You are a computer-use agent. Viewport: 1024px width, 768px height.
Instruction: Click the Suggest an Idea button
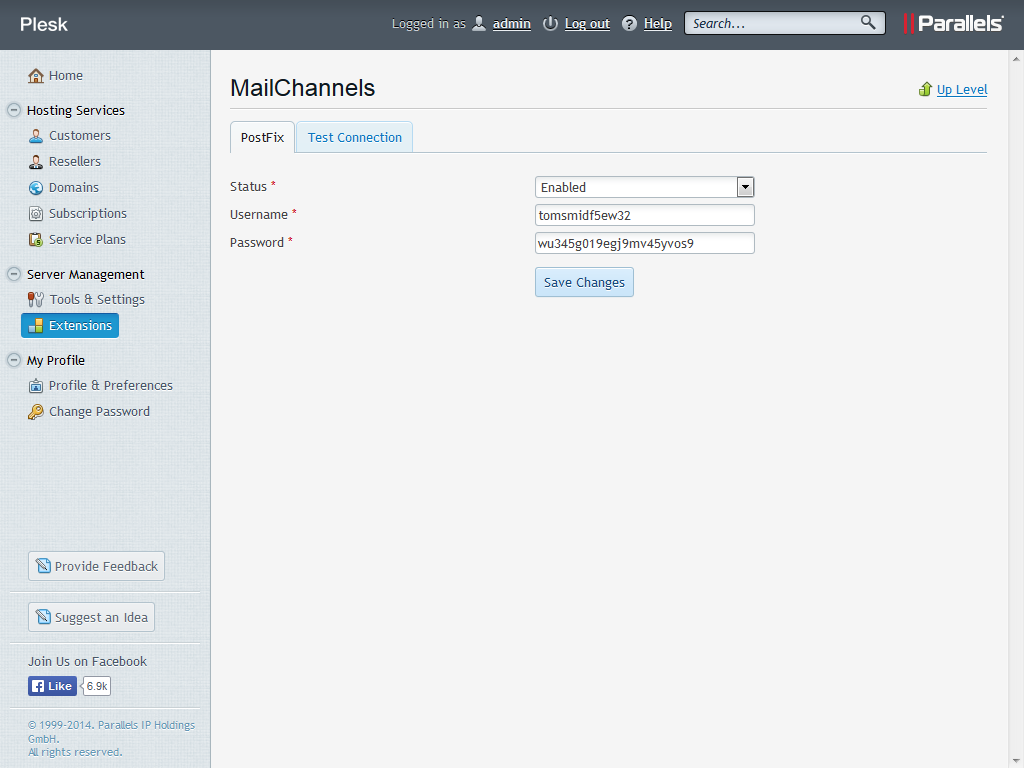[91, 617]
